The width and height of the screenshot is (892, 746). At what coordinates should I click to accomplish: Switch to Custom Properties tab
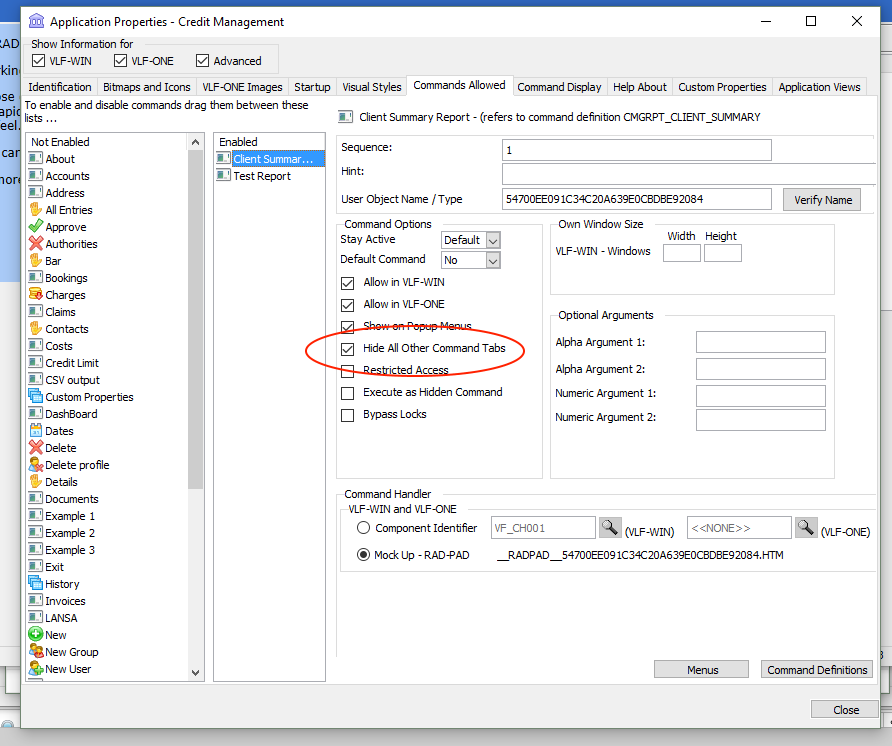click(x=722, y=87)
